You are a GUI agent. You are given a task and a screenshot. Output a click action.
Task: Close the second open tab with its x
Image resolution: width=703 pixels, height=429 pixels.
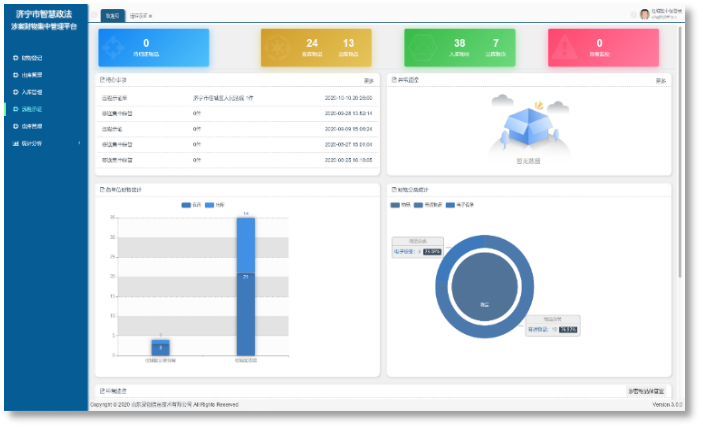click(150, 16)
